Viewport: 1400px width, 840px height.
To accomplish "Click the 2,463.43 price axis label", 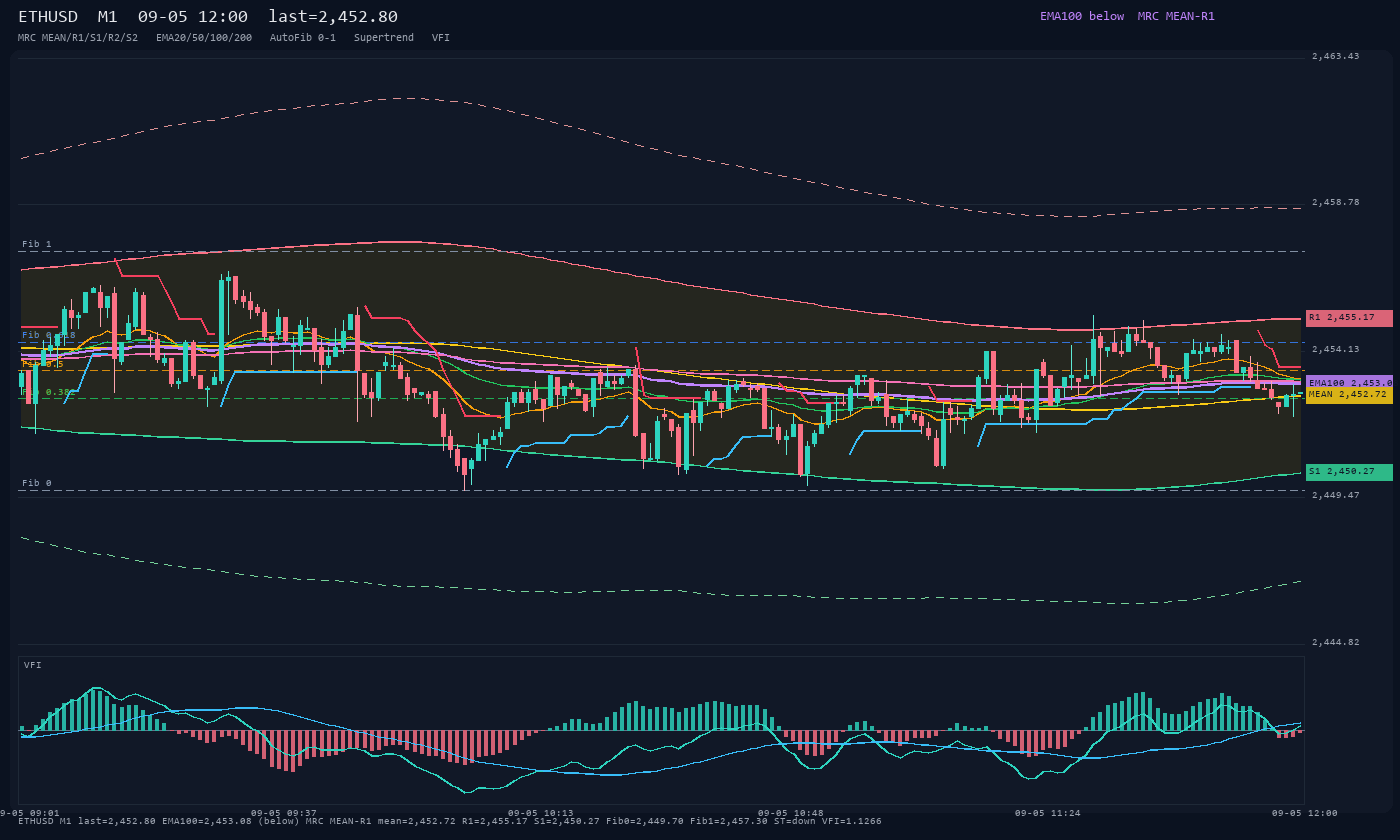I will pos(1335,57).
